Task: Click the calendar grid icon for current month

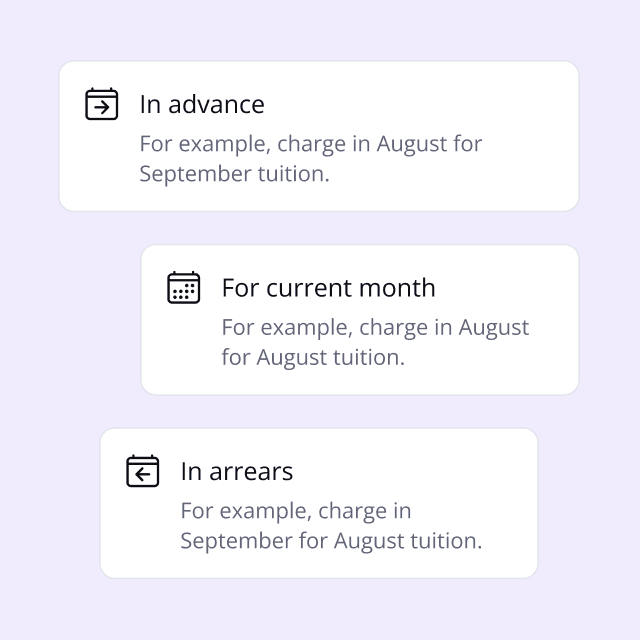Action: pos(184,287)
